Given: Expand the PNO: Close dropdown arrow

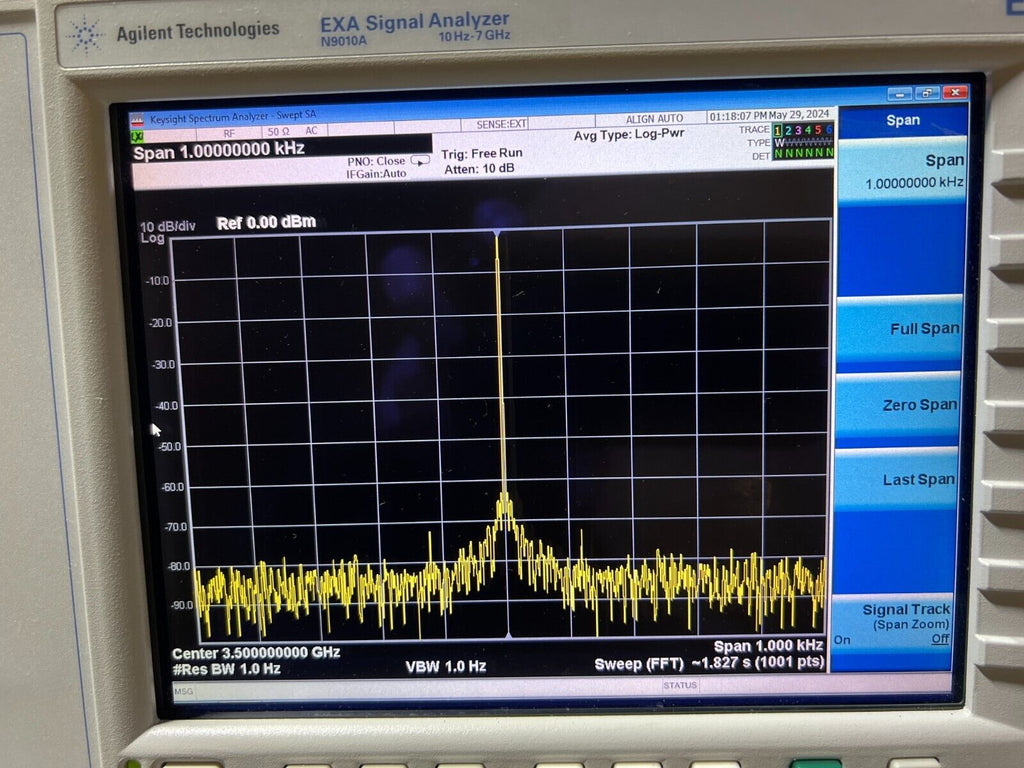Looking at the screenshot, I should 420,161.
